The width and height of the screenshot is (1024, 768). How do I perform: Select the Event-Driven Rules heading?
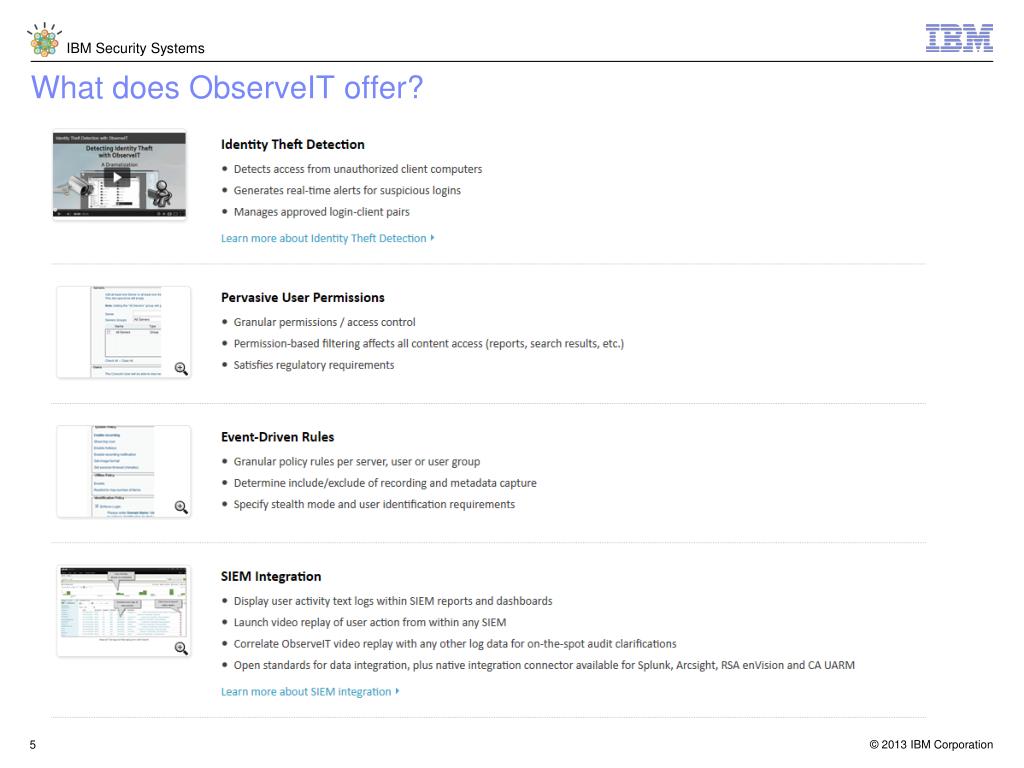coord(278,437)
